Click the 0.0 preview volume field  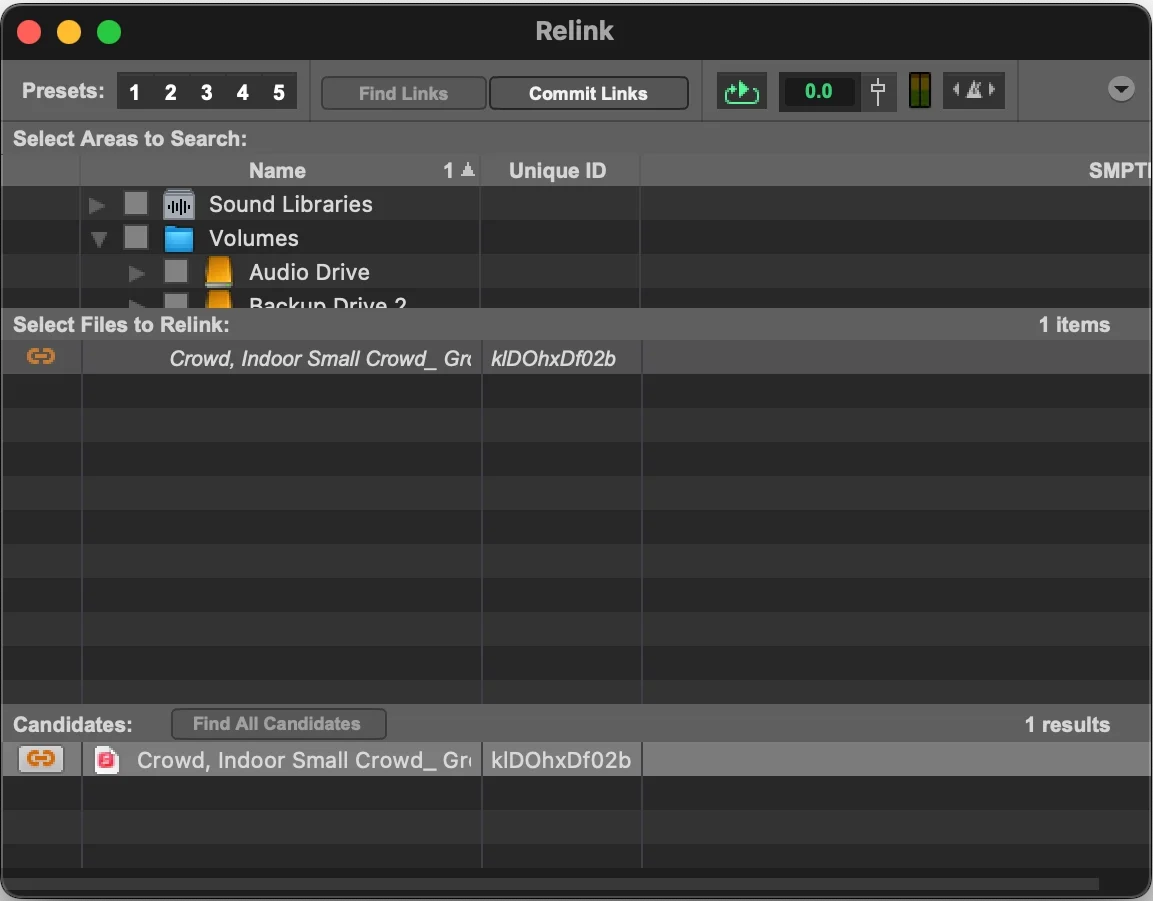818,91
